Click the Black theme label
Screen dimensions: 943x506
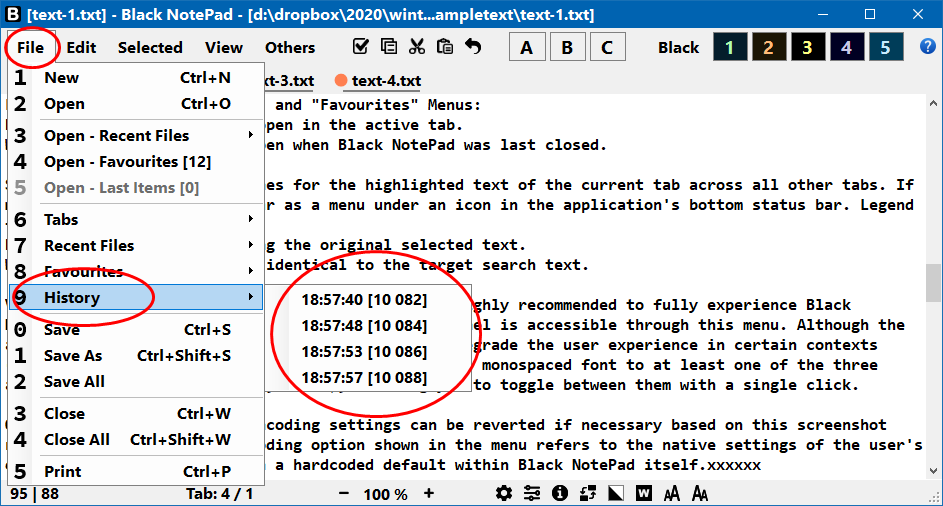coord(678,48)
